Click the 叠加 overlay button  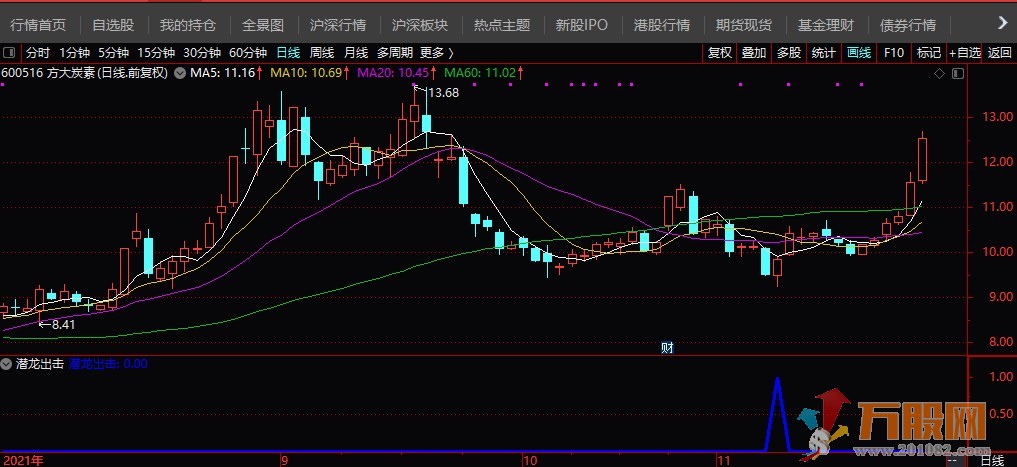754,53
